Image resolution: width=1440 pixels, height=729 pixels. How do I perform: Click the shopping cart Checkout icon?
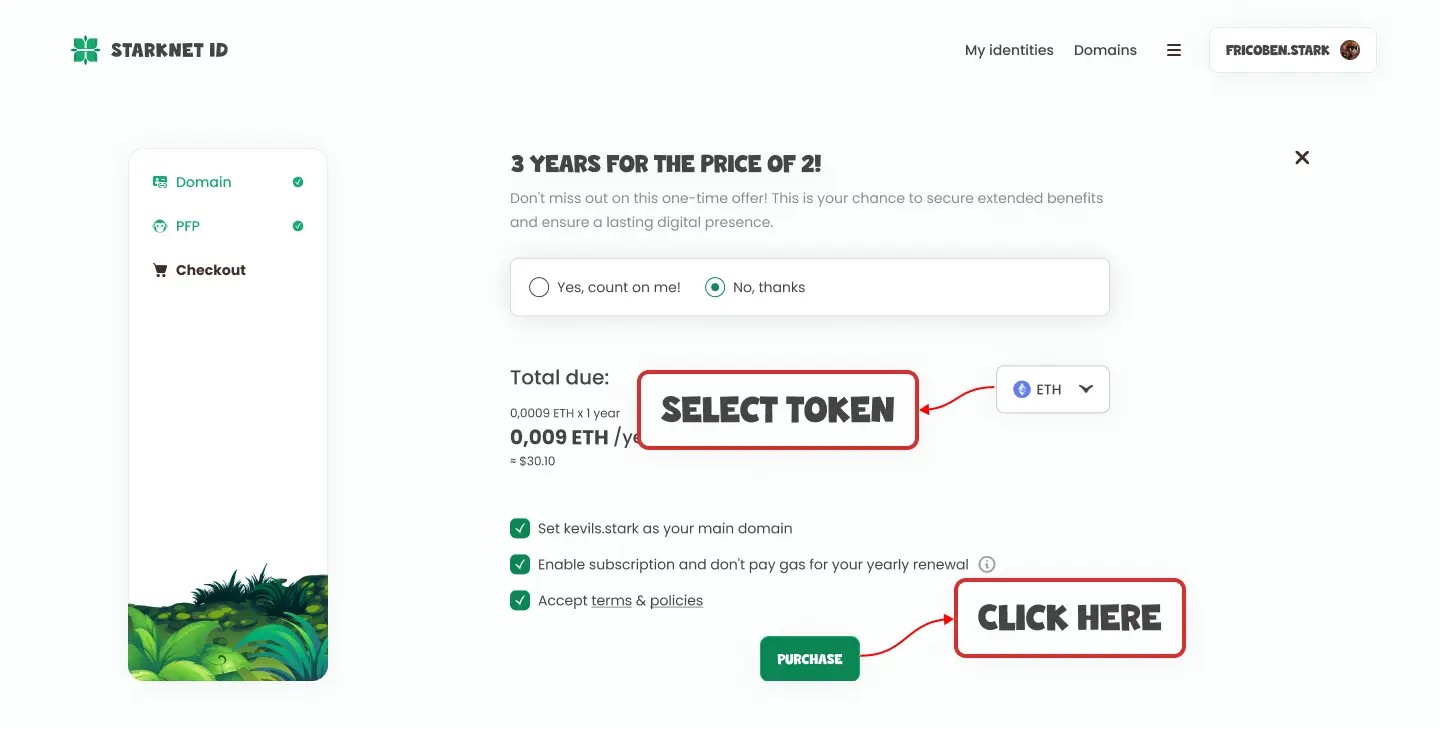[160, 270]
